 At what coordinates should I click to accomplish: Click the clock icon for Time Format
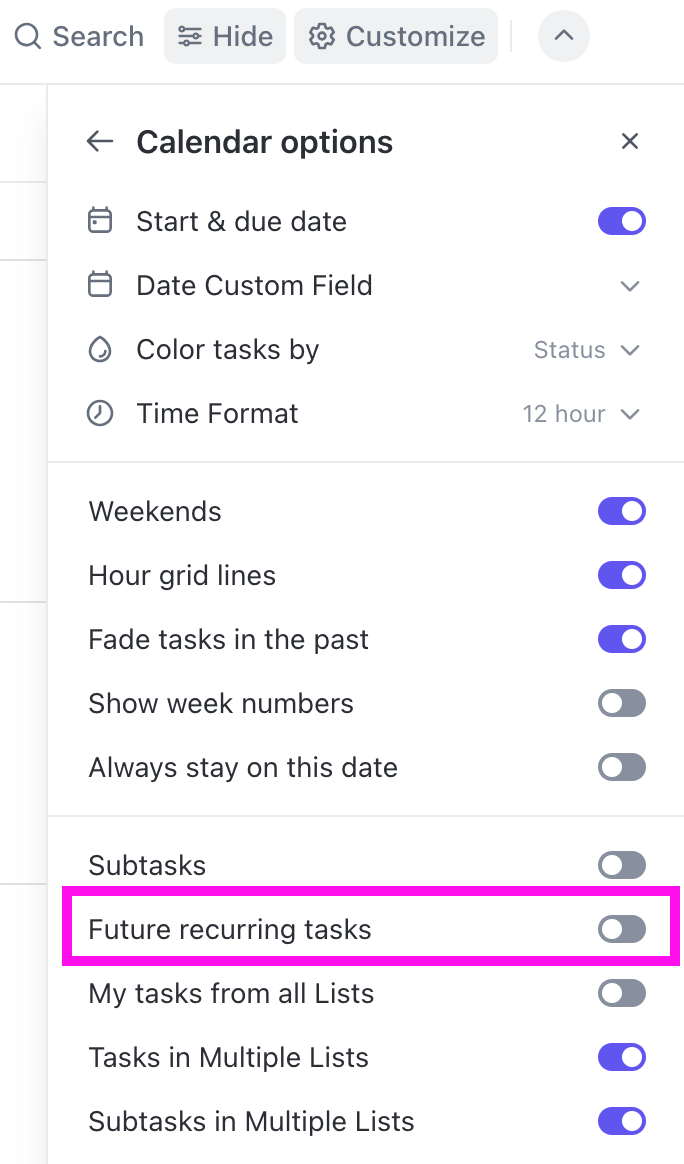coord(100,413)
